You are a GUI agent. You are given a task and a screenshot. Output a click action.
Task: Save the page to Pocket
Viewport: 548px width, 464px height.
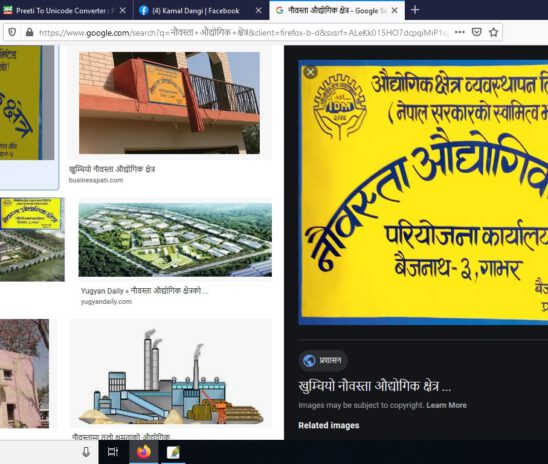(x=477, y=32)
